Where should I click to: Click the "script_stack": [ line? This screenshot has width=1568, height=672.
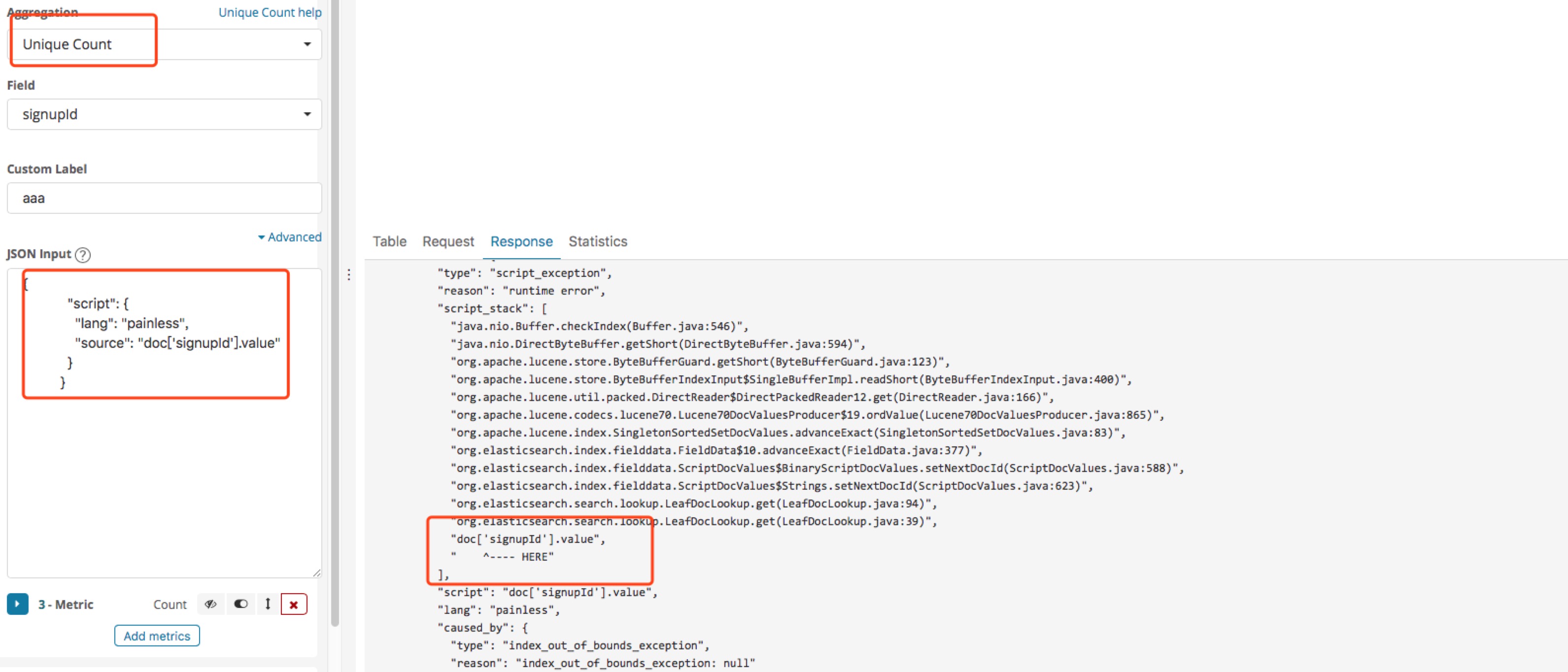(x=492, y=308)
